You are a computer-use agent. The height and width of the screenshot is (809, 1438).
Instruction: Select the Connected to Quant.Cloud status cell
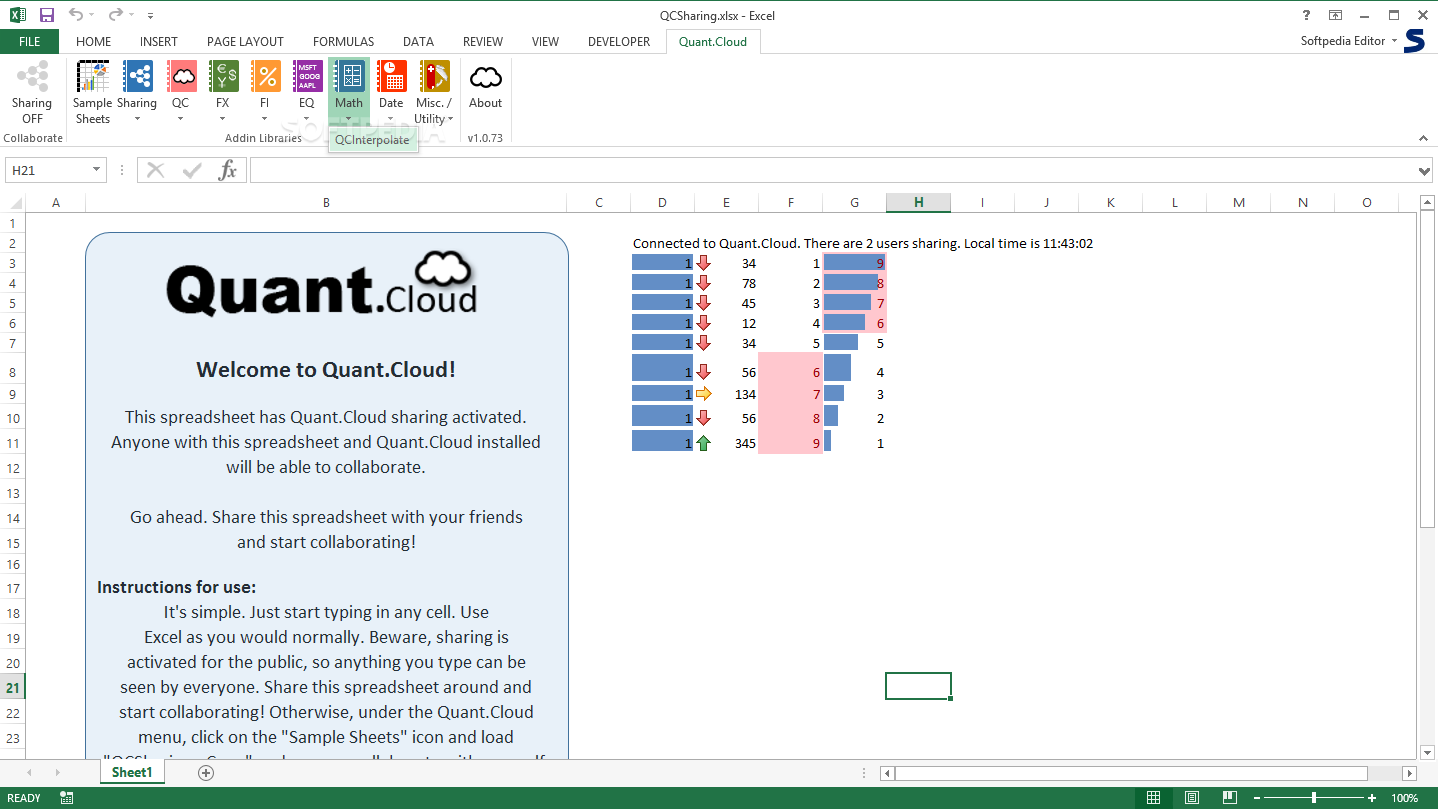[862, 243]
